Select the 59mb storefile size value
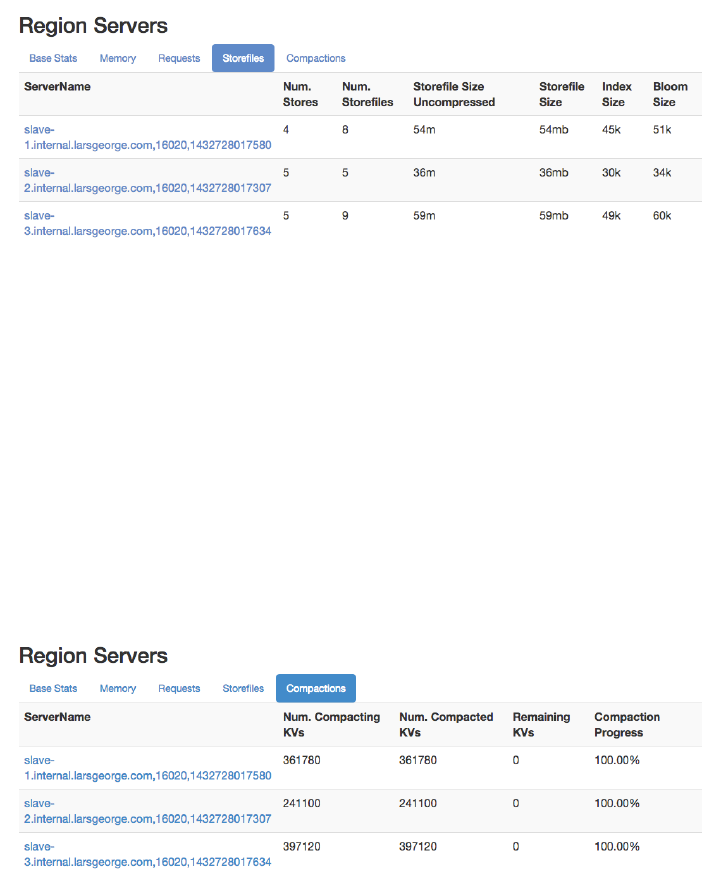Screen dimensions: 721x884 [554, 215]
